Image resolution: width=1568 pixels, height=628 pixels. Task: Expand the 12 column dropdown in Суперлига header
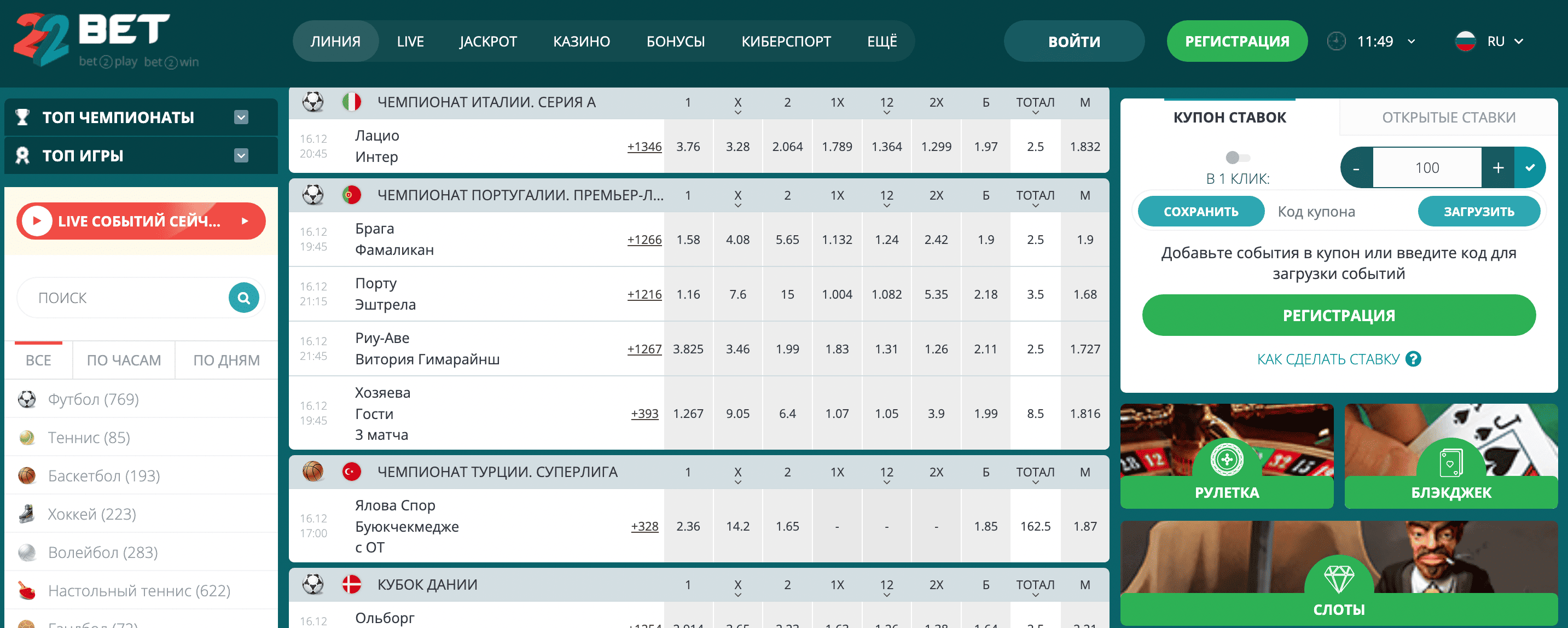tap(887, 482)
